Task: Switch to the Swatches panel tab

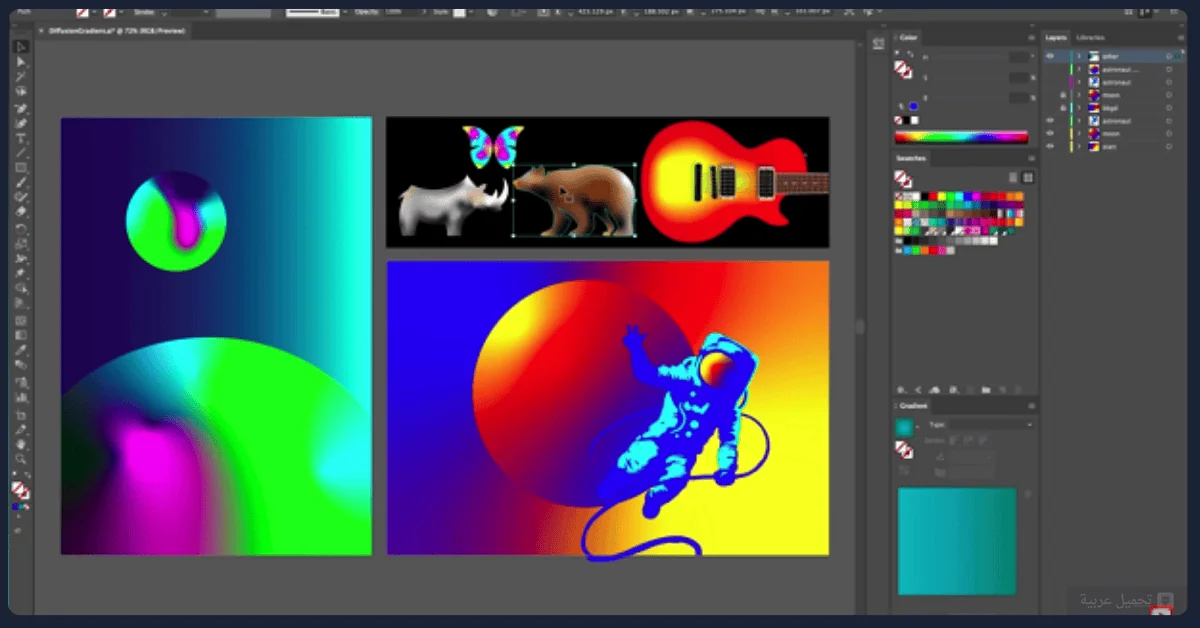Action: pos(911,158)
